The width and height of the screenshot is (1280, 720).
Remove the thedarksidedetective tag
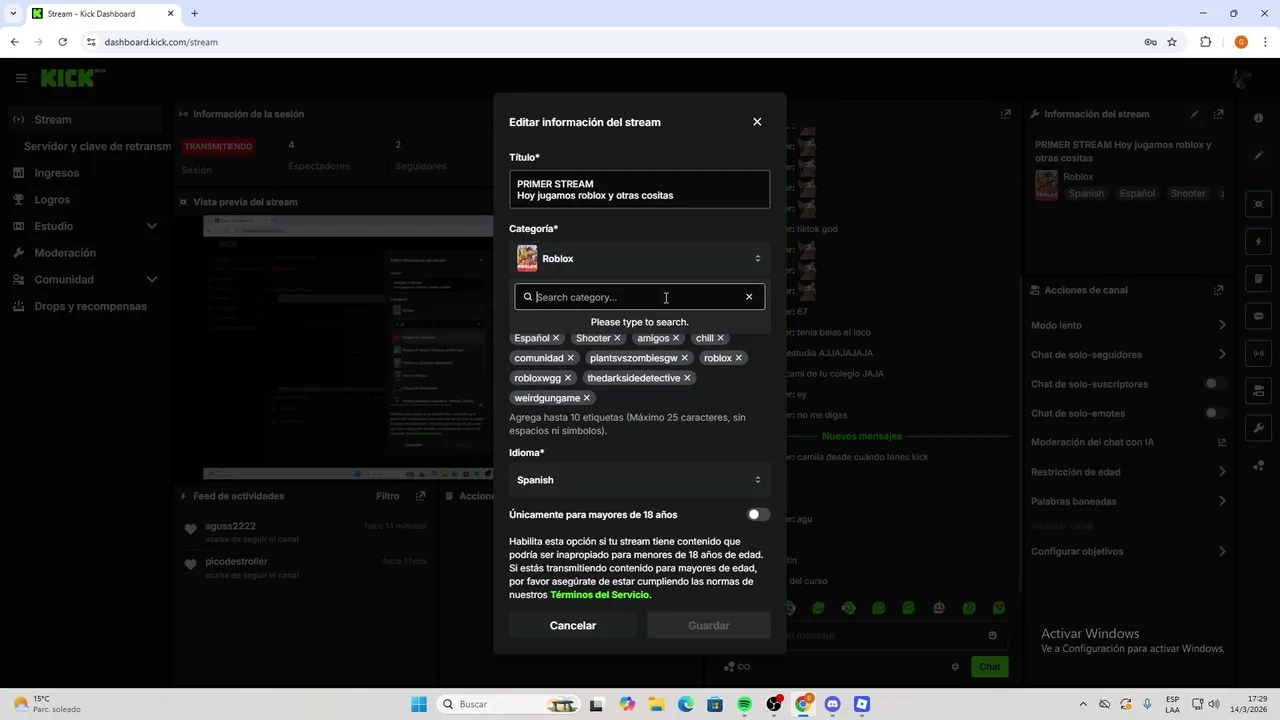coord(687,378)
